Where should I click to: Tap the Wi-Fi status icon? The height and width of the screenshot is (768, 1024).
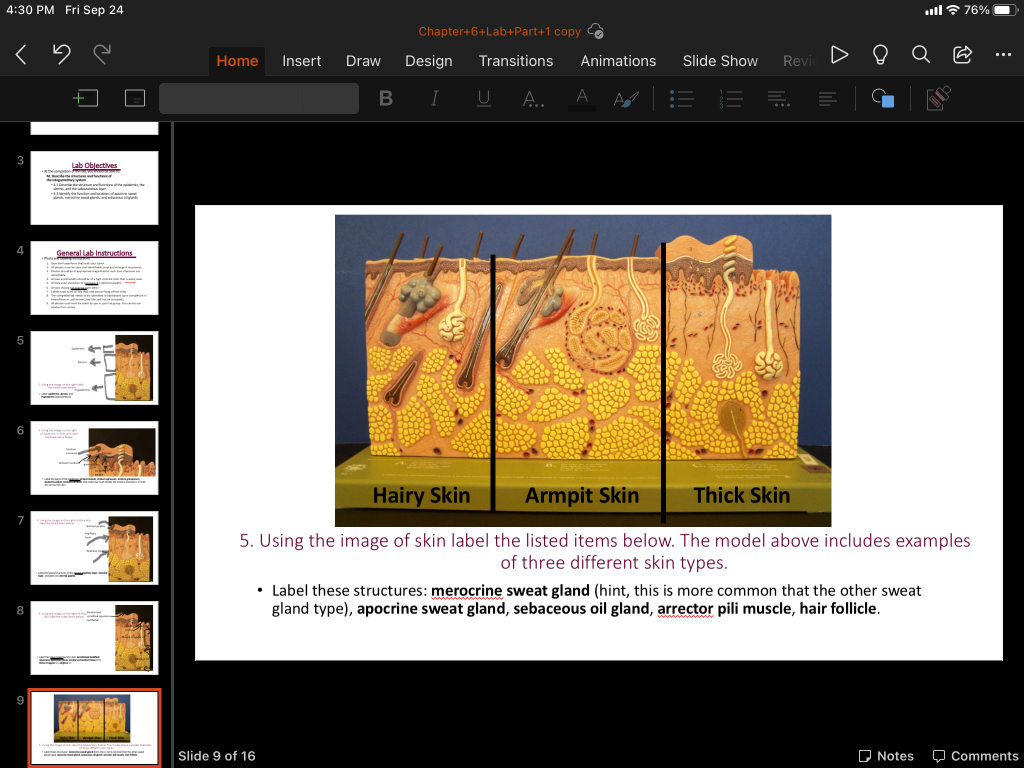[x=953, y=10]
